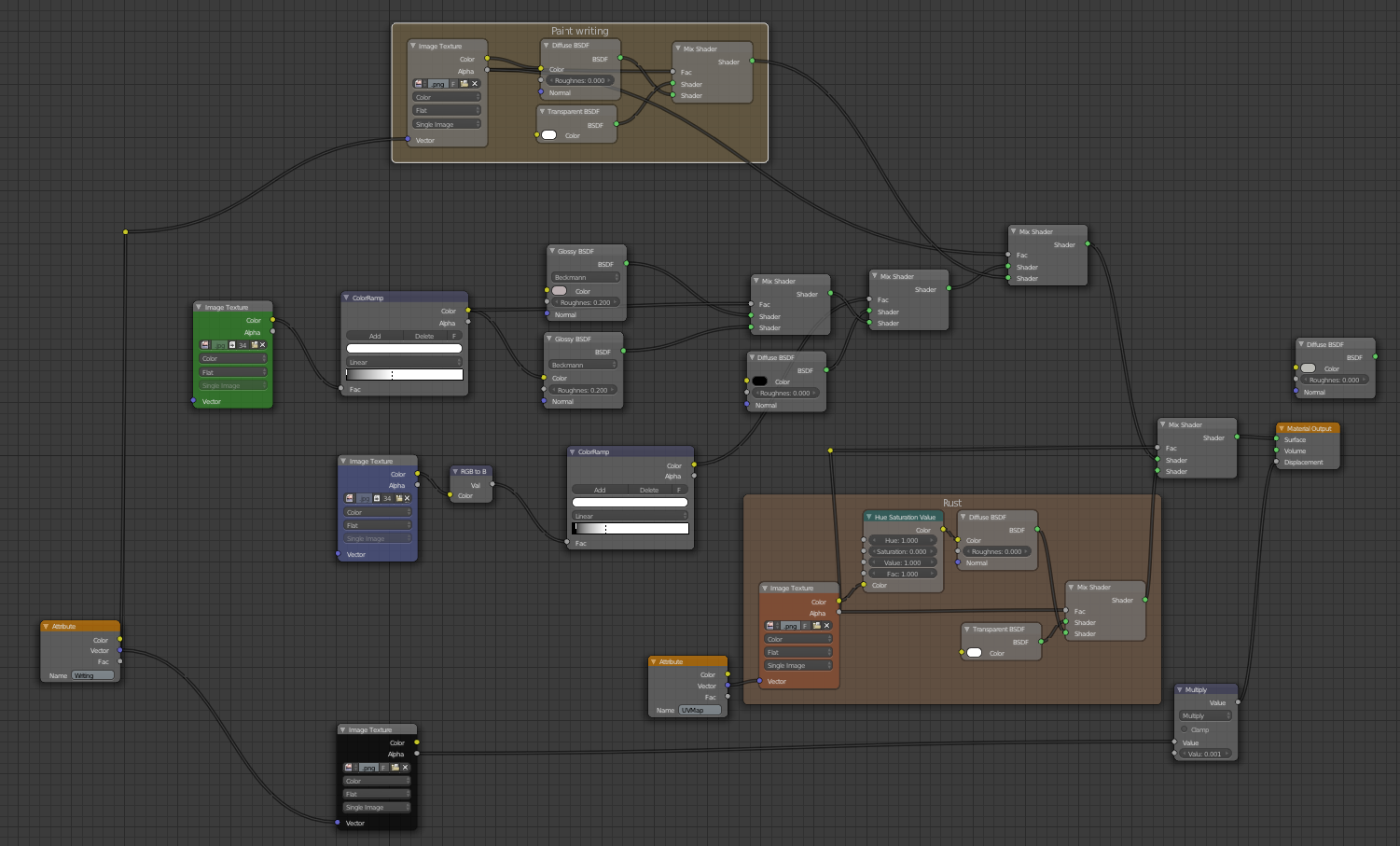1400x846 pixels.
Task: Click Name field containing Writing in Attribute node
Action: (x=93, y=675)
